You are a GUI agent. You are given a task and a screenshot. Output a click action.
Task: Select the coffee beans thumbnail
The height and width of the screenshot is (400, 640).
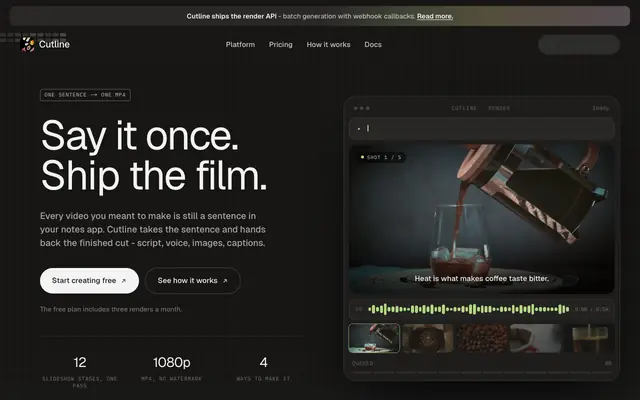coord(482,338)
